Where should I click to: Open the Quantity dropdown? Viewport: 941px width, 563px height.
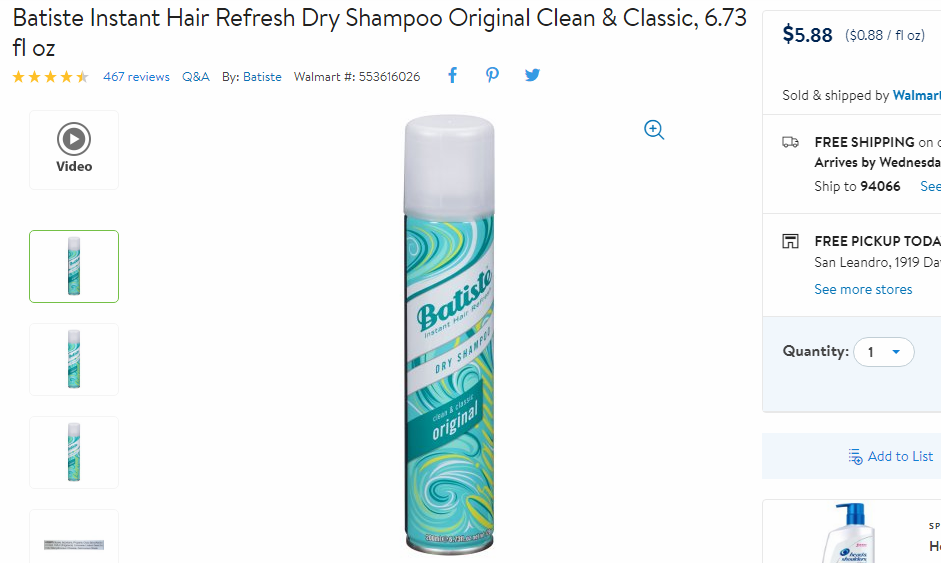point(883,352)
